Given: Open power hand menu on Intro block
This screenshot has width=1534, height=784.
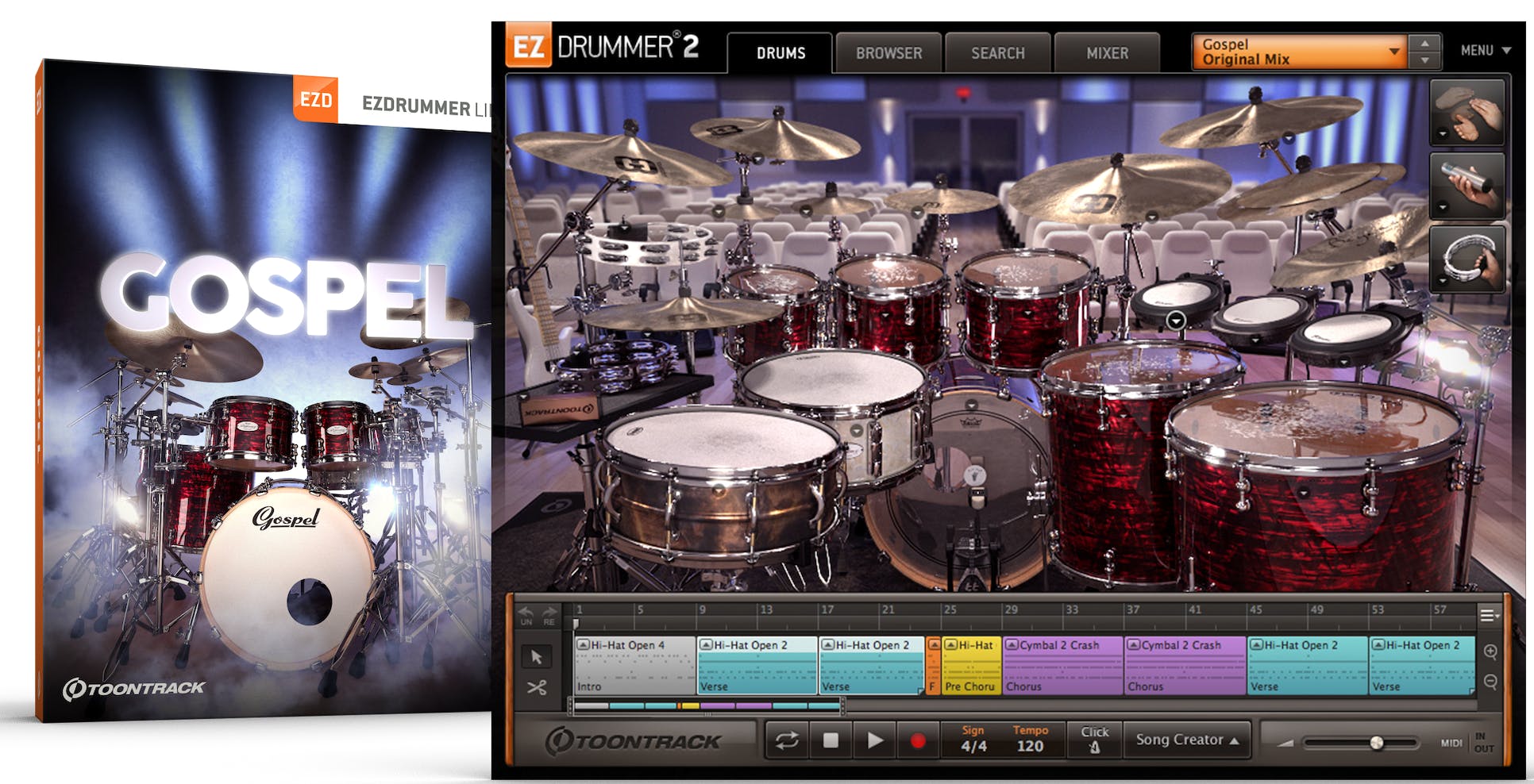Looking at the screenshot, I should tap(582, 645).
